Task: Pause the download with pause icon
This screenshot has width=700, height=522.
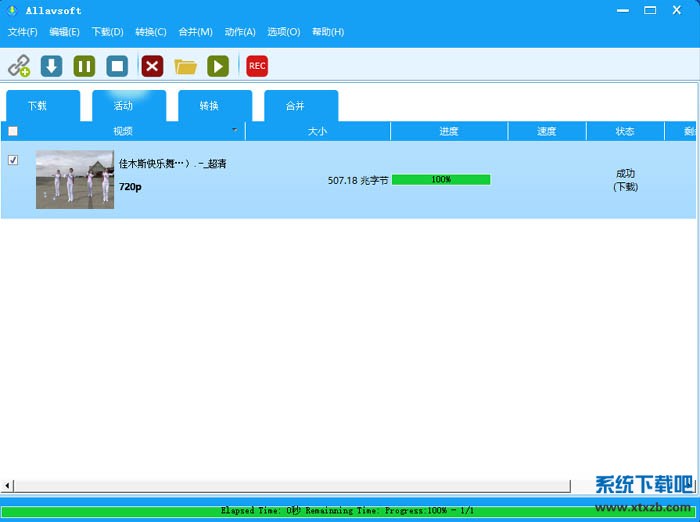Action: (x=84, y=67)
